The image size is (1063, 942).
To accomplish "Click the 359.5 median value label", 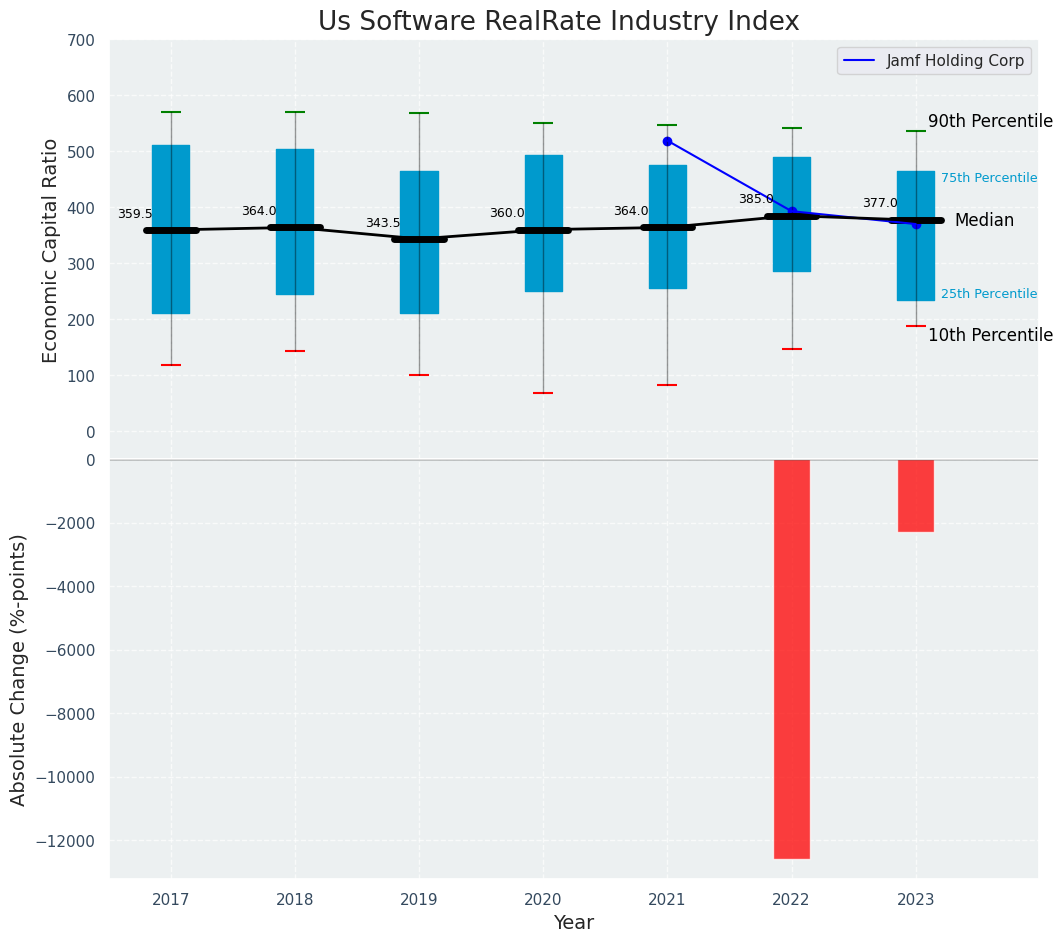I will click(135, 214).
